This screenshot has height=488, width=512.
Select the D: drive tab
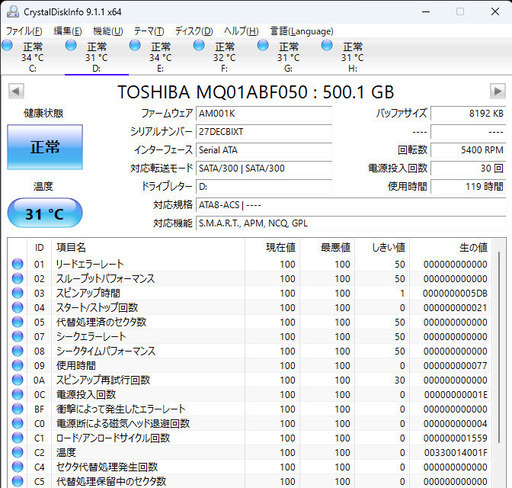click(x=97, y=57)
